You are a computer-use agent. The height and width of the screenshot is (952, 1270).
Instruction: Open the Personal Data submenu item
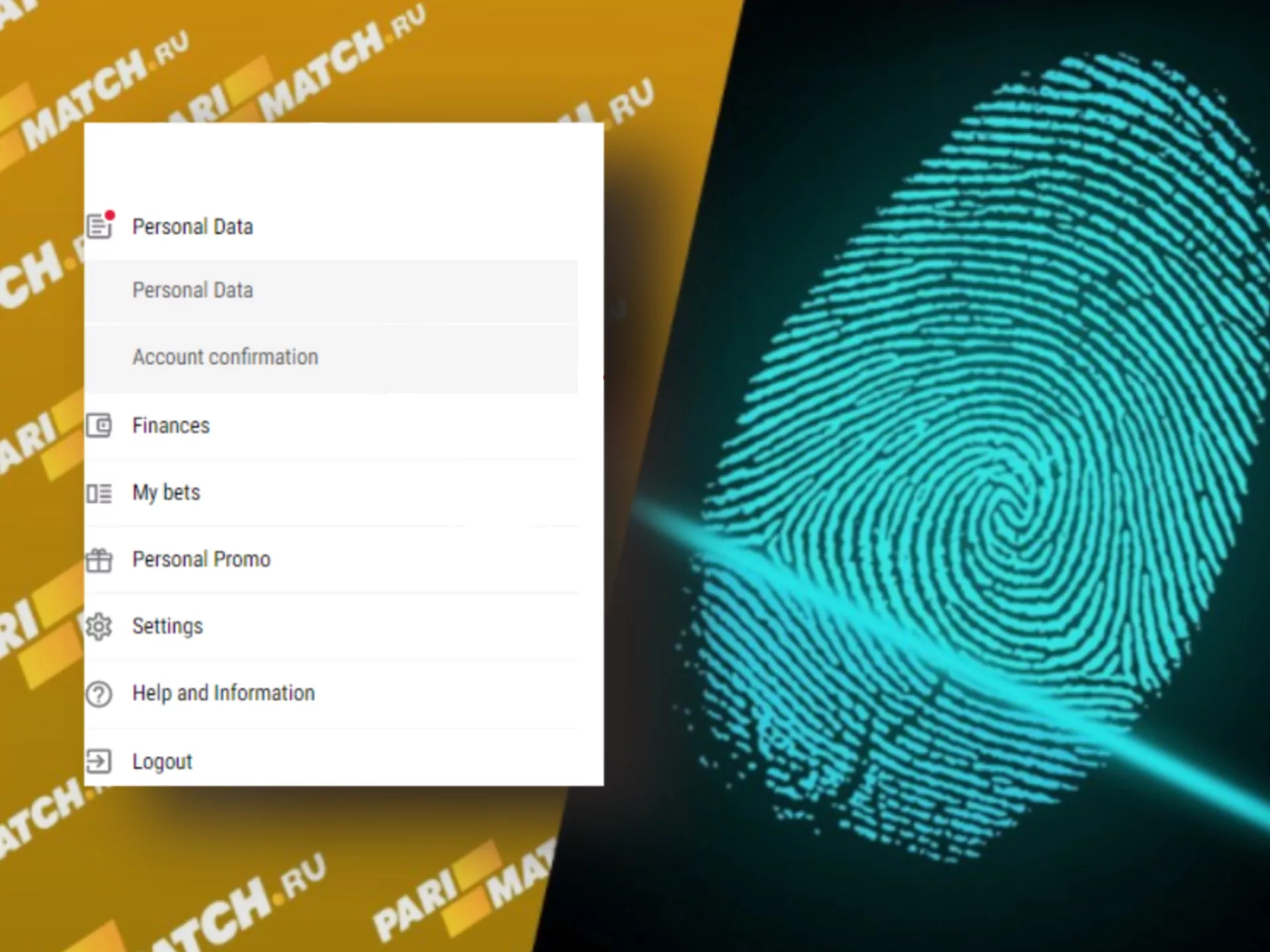click(x=331, y=291)
